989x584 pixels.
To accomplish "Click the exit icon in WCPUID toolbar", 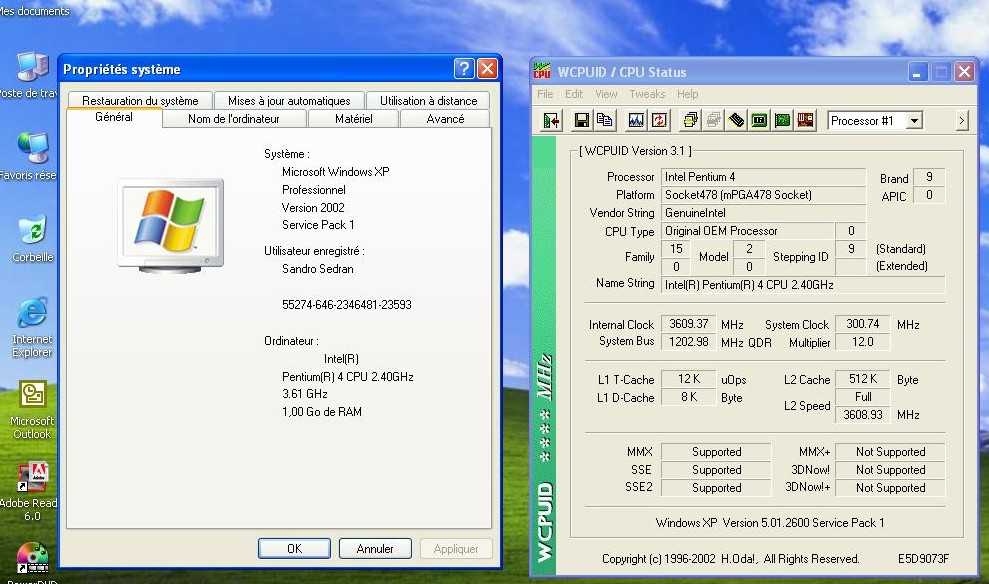I will (551, 120).
